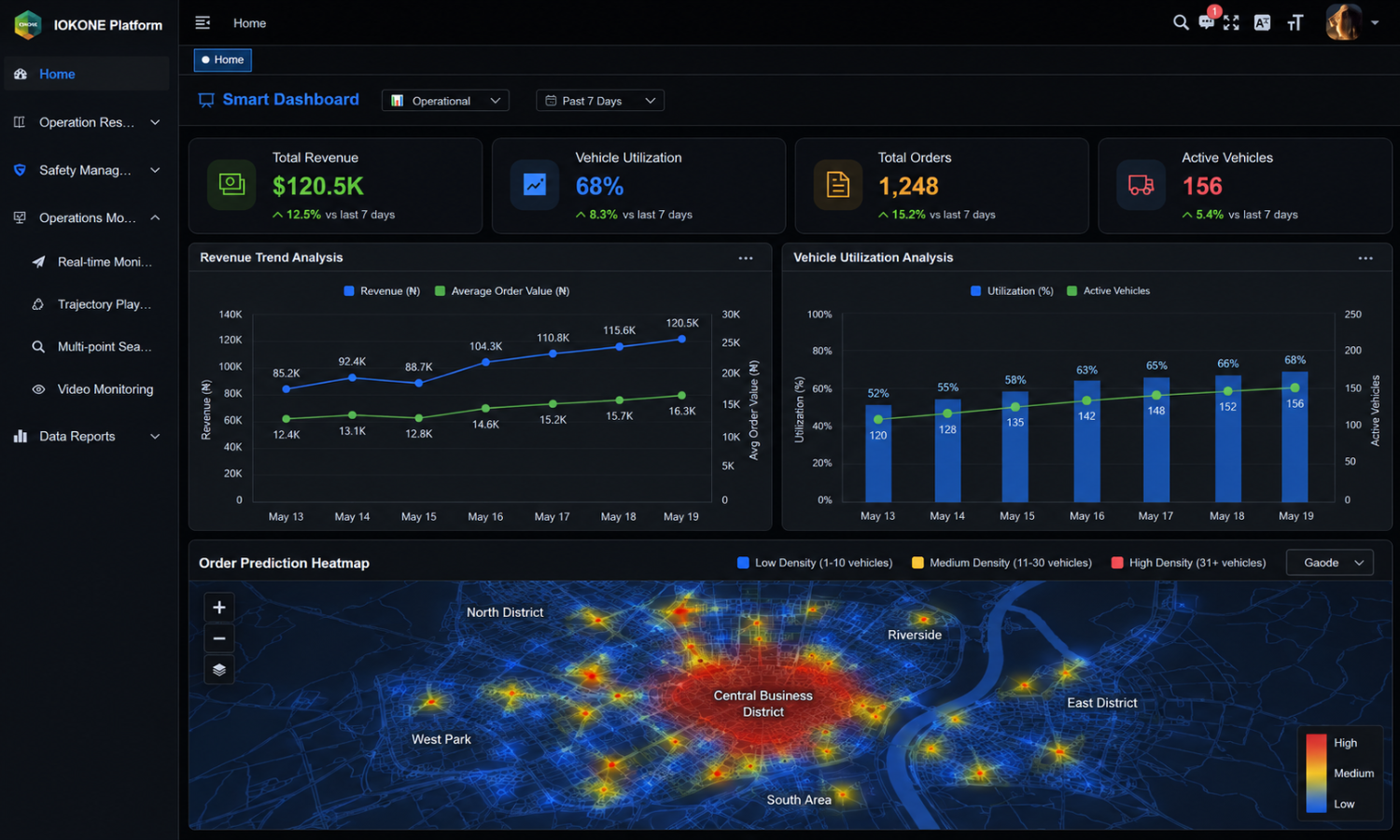Screen dimensions: 1400x840
Task: Click the Real-time Monitoring paper plane icon
Action: (38, 262)
